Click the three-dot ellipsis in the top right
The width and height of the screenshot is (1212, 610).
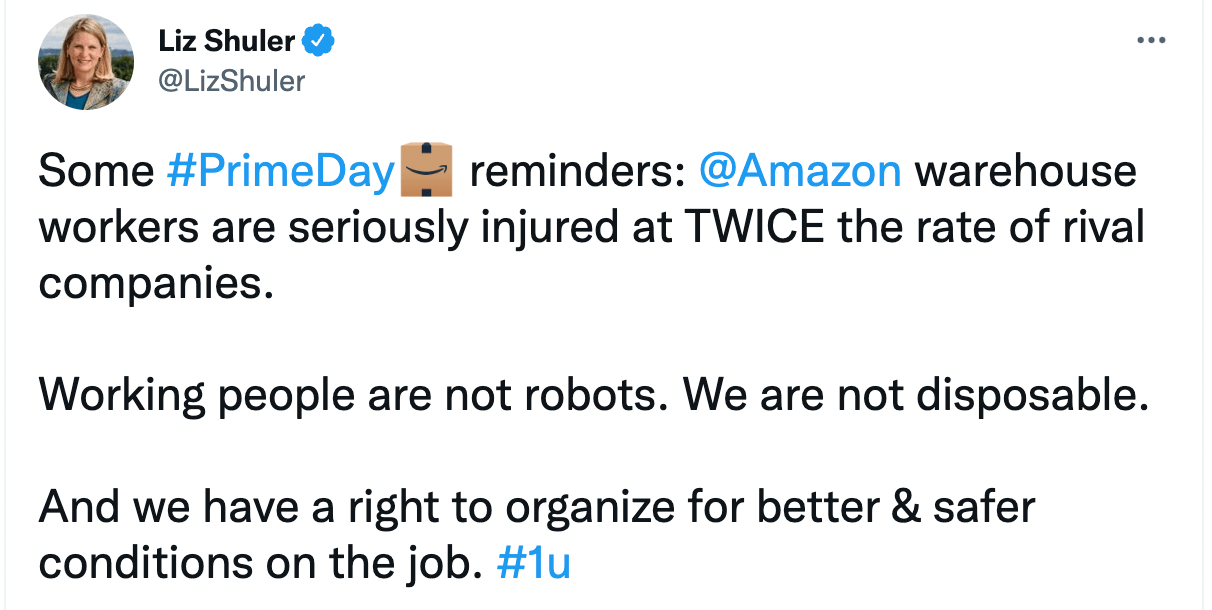pyautogui.click(x=1152, y=40)
